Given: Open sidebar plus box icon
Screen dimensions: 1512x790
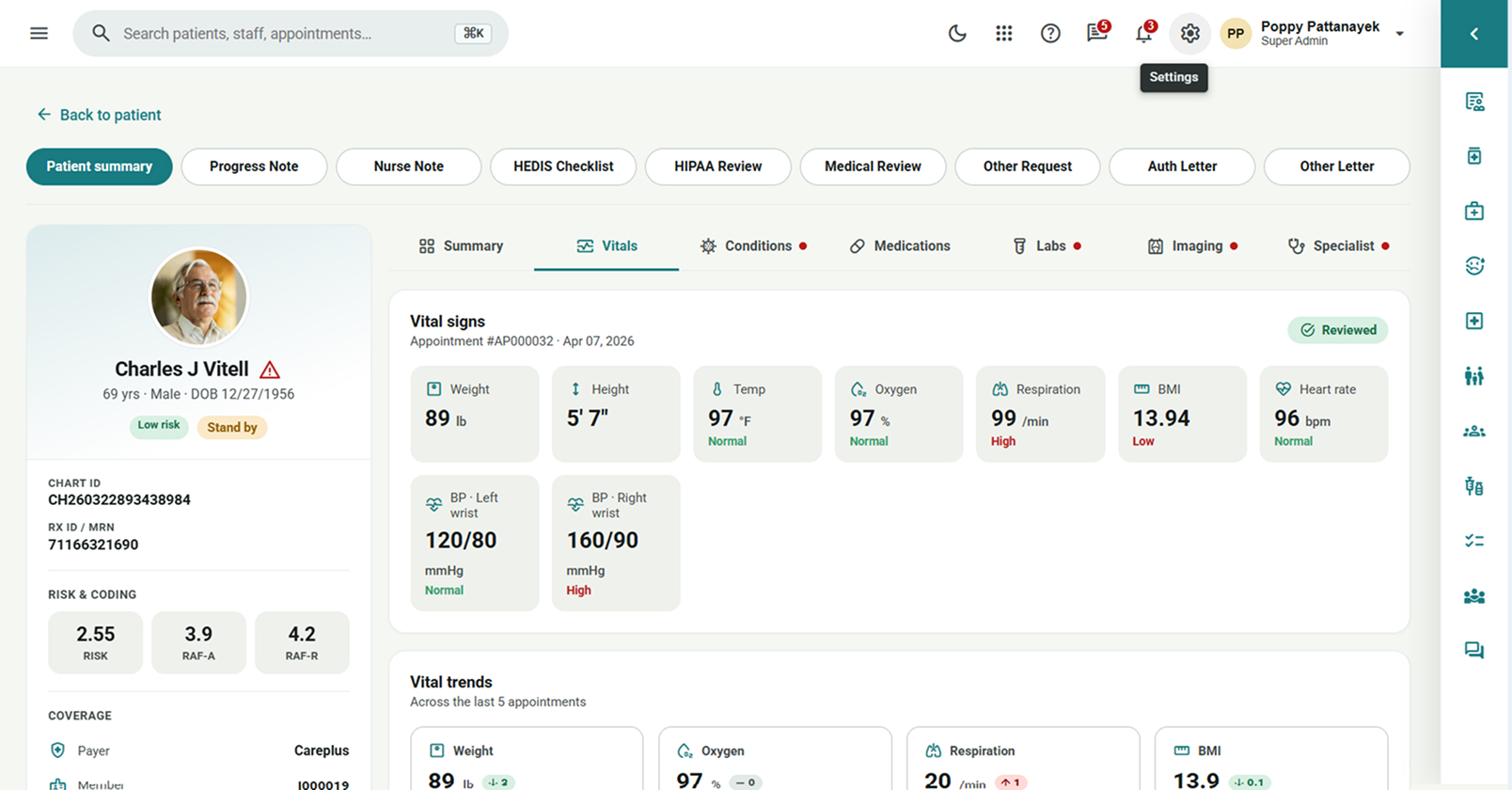Looking at the screenshot, I should coord(1474,321).
